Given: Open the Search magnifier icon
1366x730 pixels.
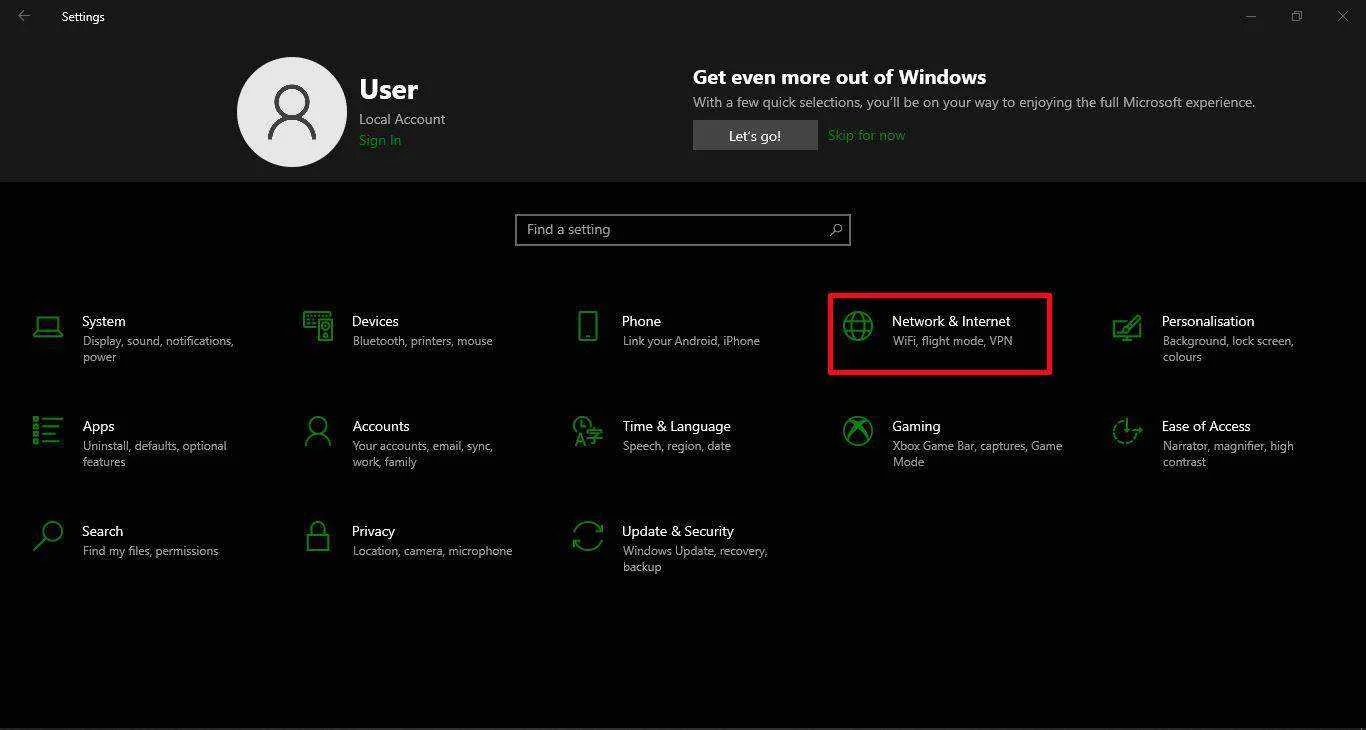Looking at the screenshot, I should 48,536.
